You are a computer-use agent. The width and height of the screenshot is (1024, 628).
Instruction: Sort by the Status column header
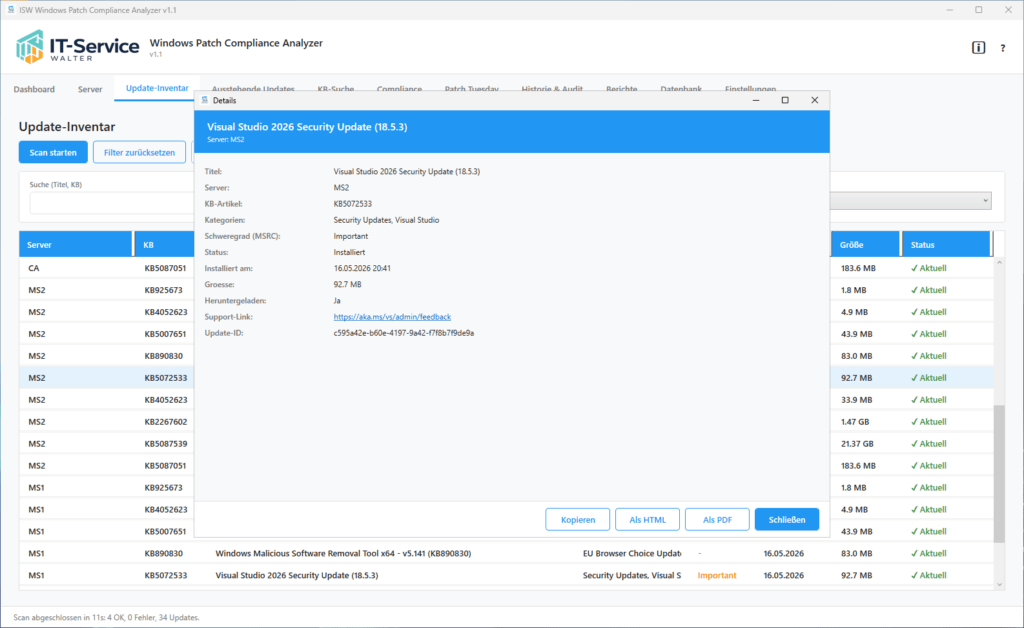946,245
